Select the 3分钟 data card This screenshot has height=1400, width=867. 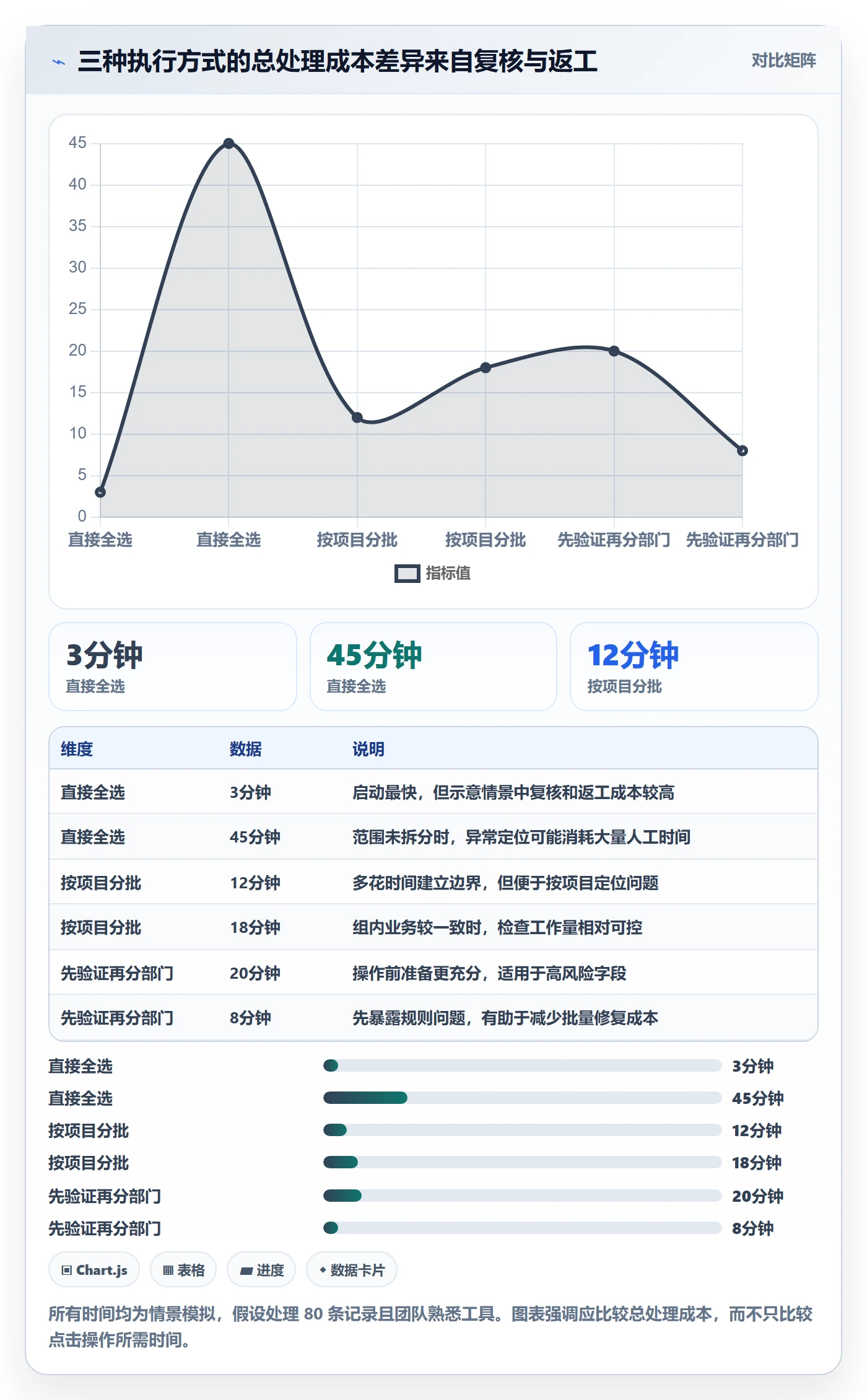tap(173, 667)
